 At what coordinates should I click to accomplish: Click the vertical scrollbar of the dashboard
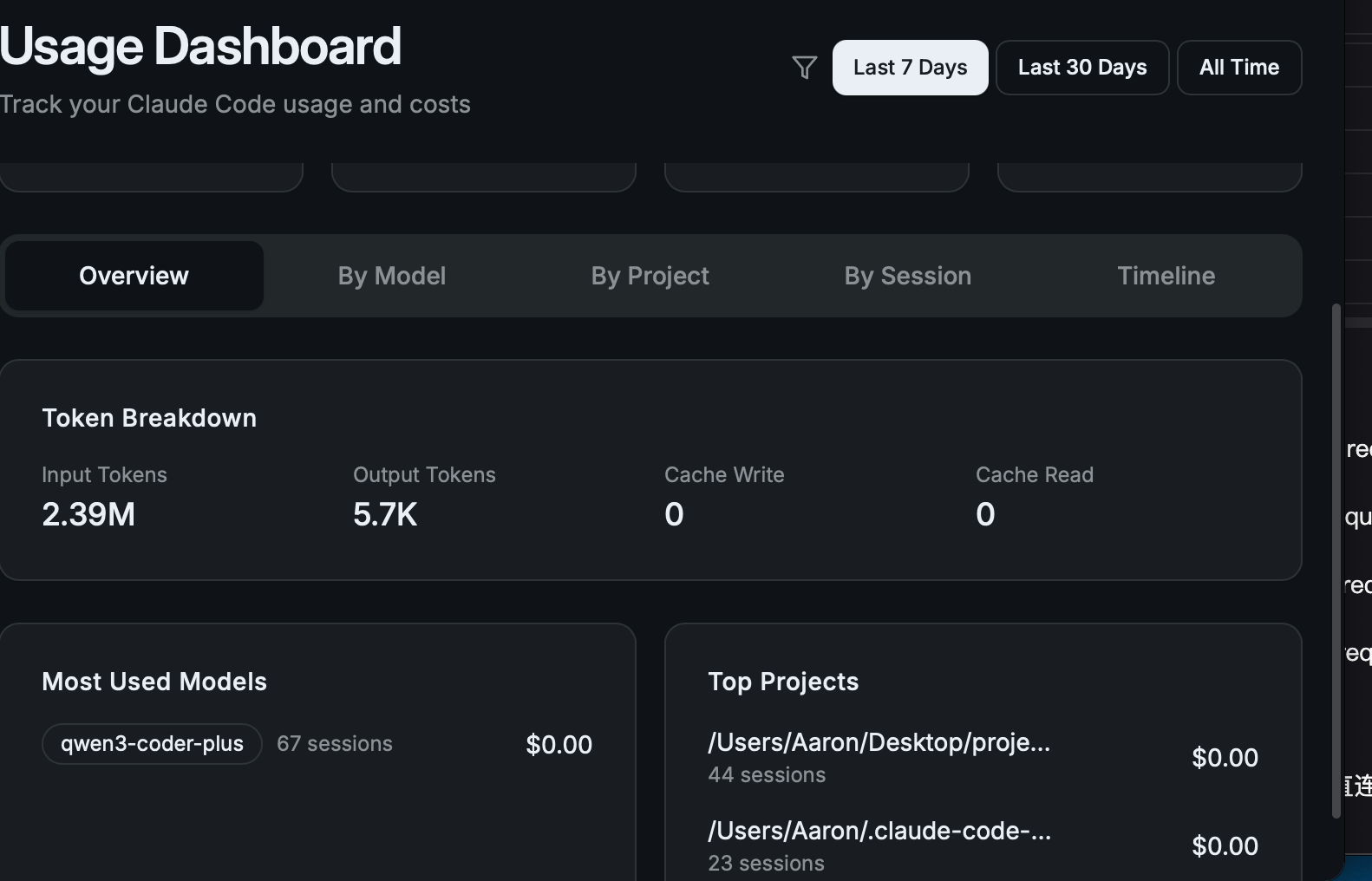(x=1336, y=560)
